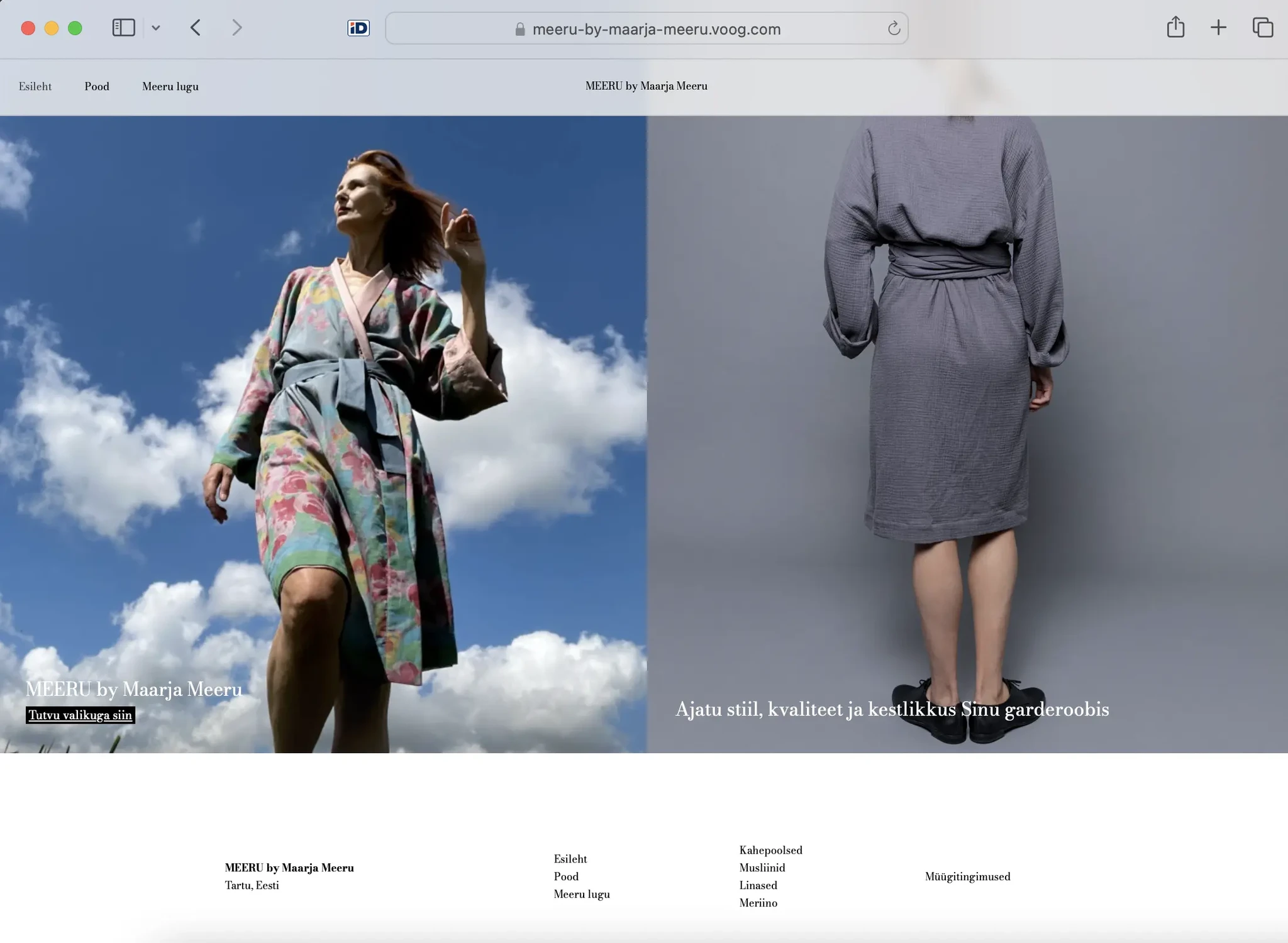Open the Meriino category link

(758, 903)
